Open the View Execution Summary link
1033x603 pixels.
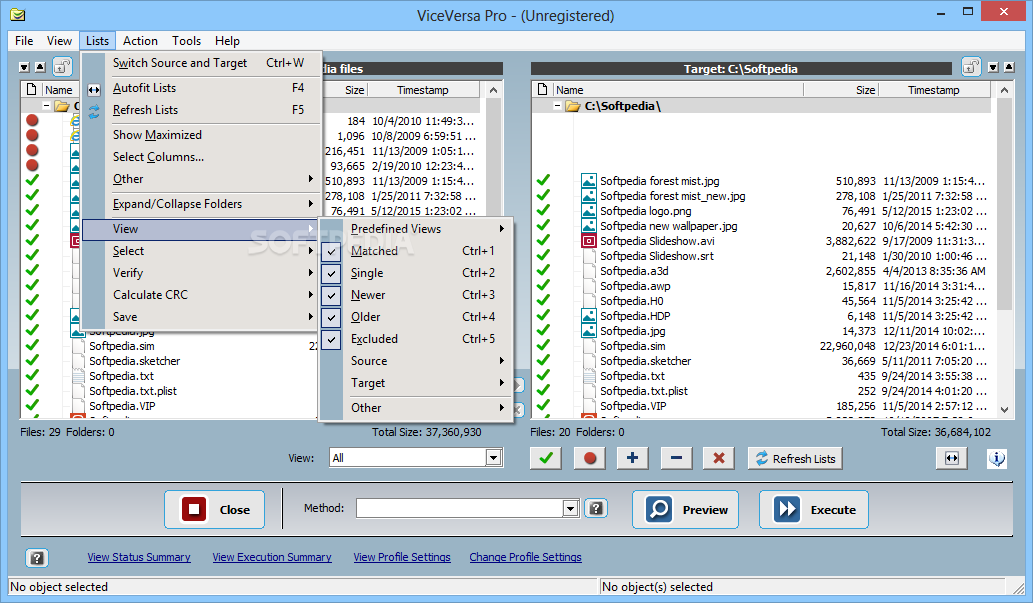tap(271, 558)
